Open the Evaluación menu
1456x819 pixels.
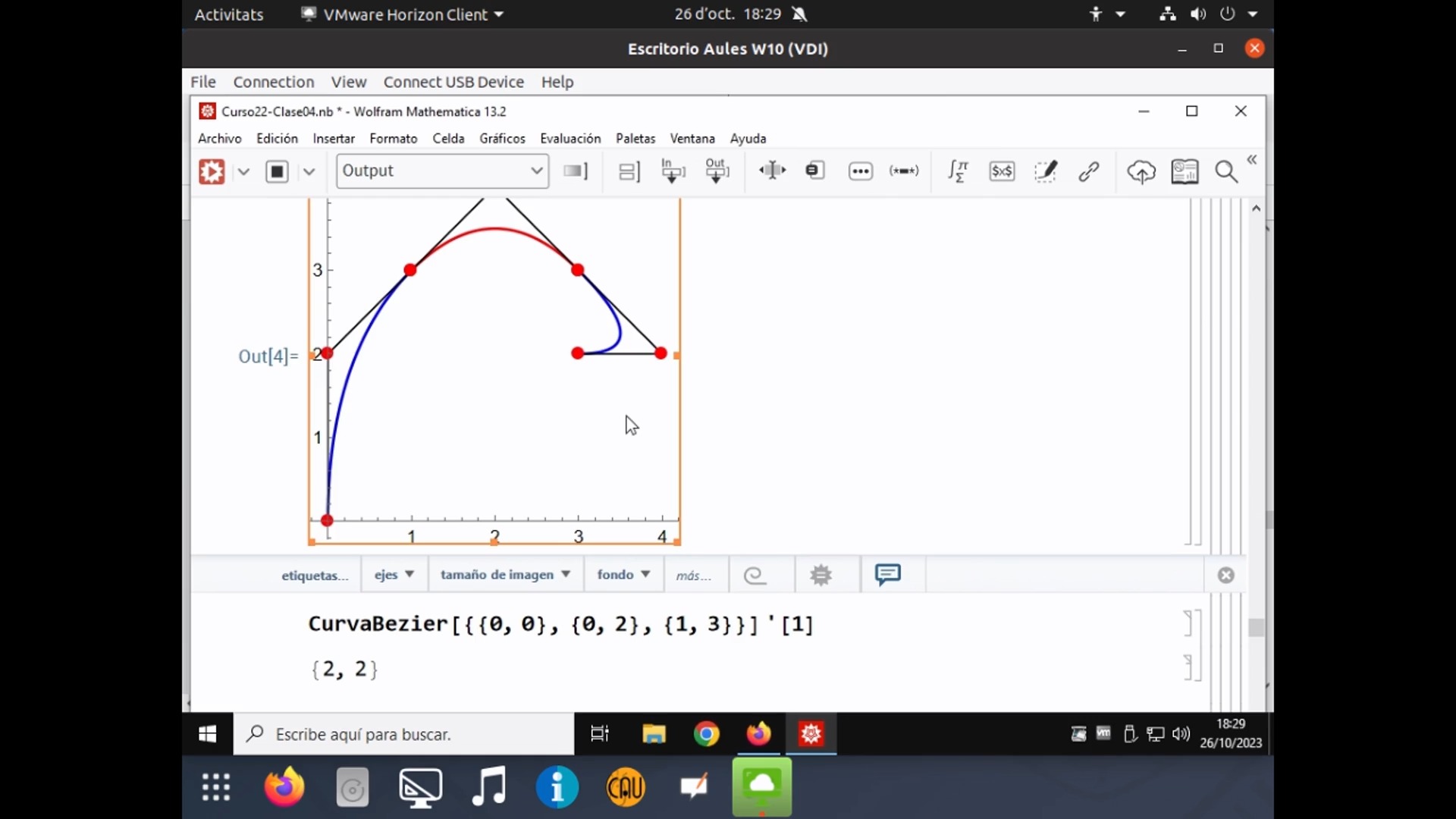coord(570,139)
